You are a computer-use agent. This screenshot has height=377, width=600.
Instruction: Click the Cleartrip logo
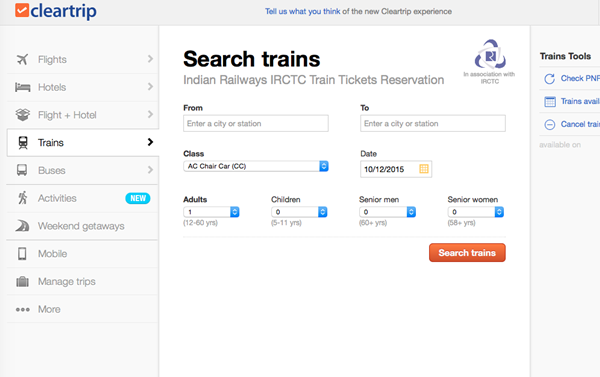56,11
